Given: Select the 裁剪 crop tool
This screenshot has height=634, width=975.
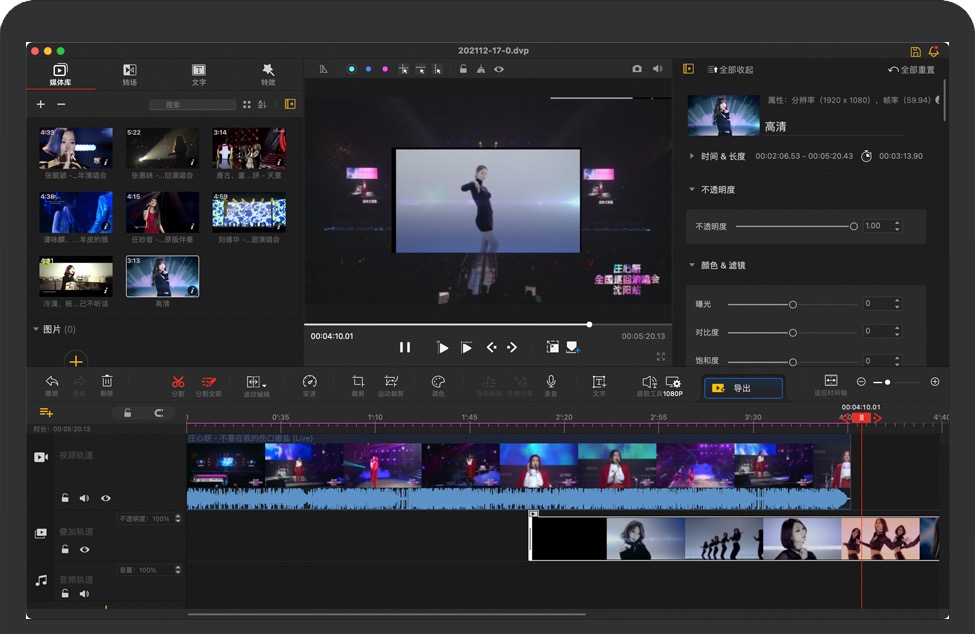Looking at the screenshot, I should pos(358,382).
